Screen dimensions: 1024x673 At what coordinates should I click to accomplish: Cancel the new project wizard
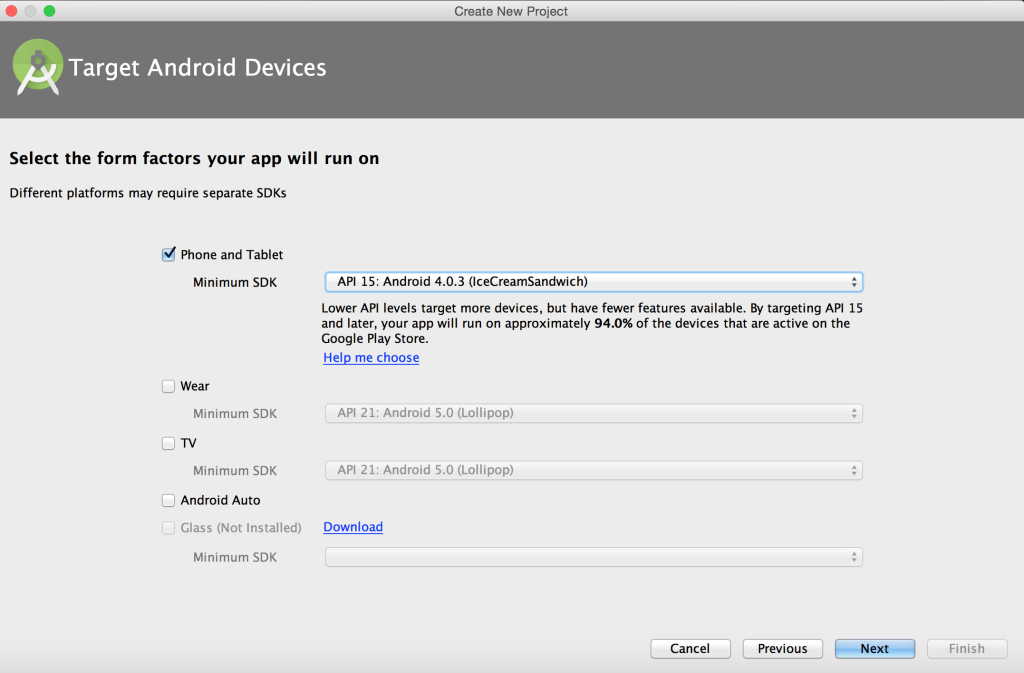(690, 648)
